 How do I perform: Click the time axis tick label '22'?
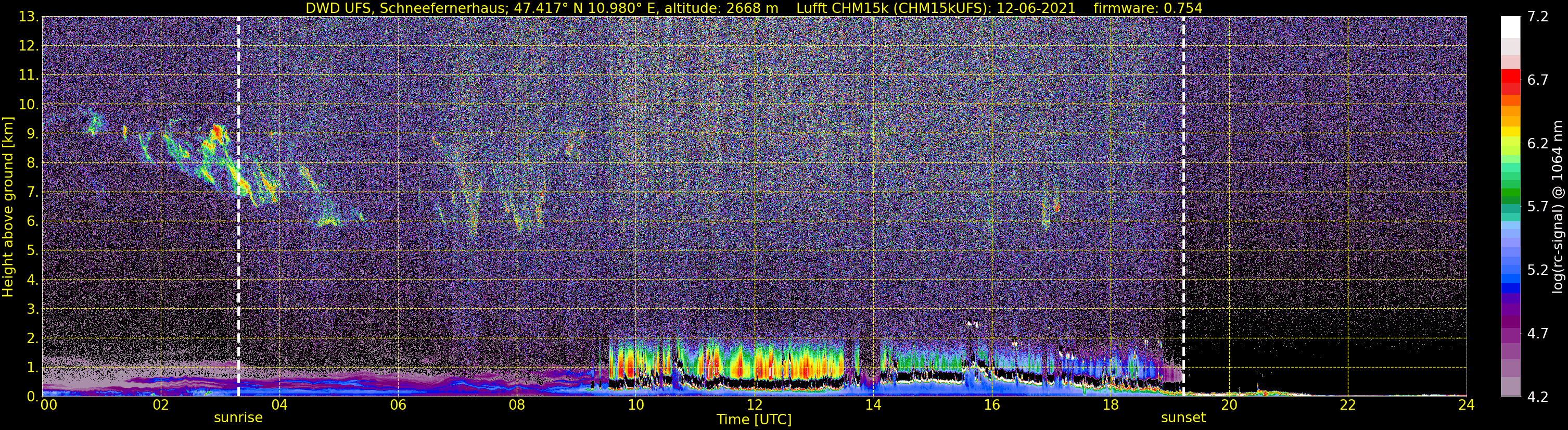(x=1348, y=406)
